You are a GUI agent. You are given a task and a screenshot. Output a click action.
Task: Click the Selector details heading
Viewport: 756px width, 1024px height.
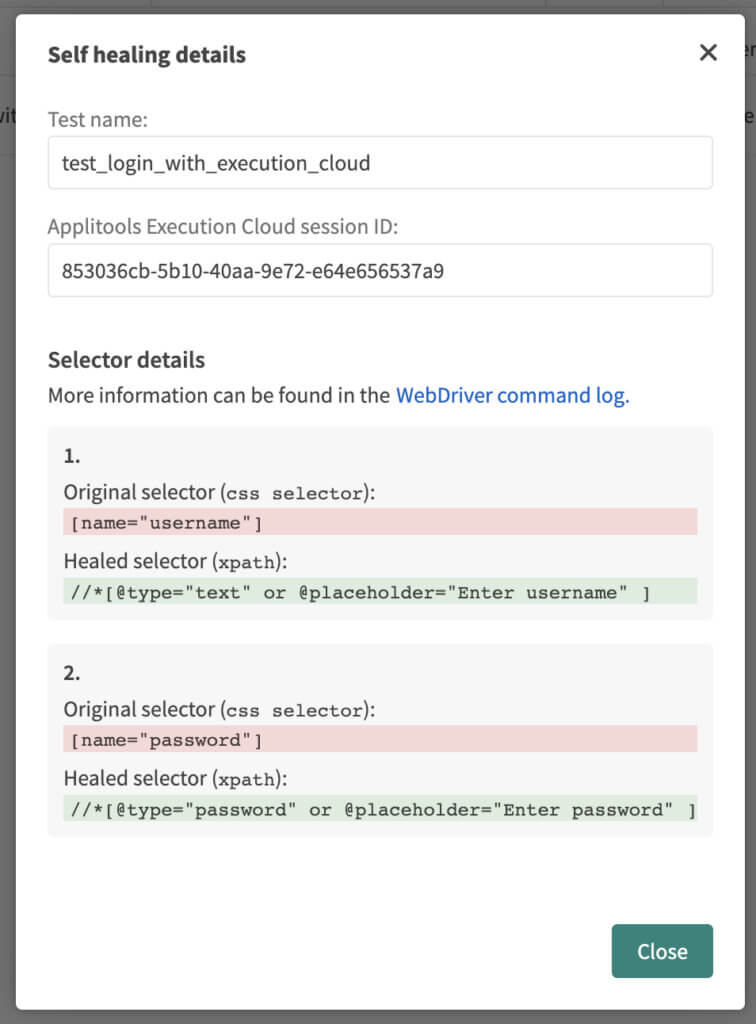click(x=126, y=360)
